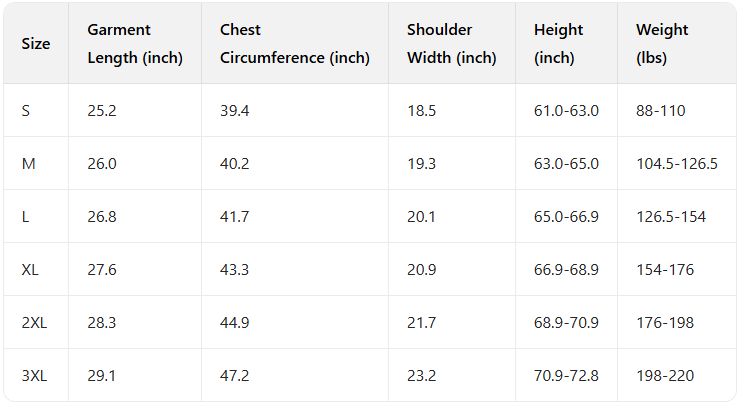Viewport: 739px width, 403px height.
Task: Select the L size row label
Action: 25,216
